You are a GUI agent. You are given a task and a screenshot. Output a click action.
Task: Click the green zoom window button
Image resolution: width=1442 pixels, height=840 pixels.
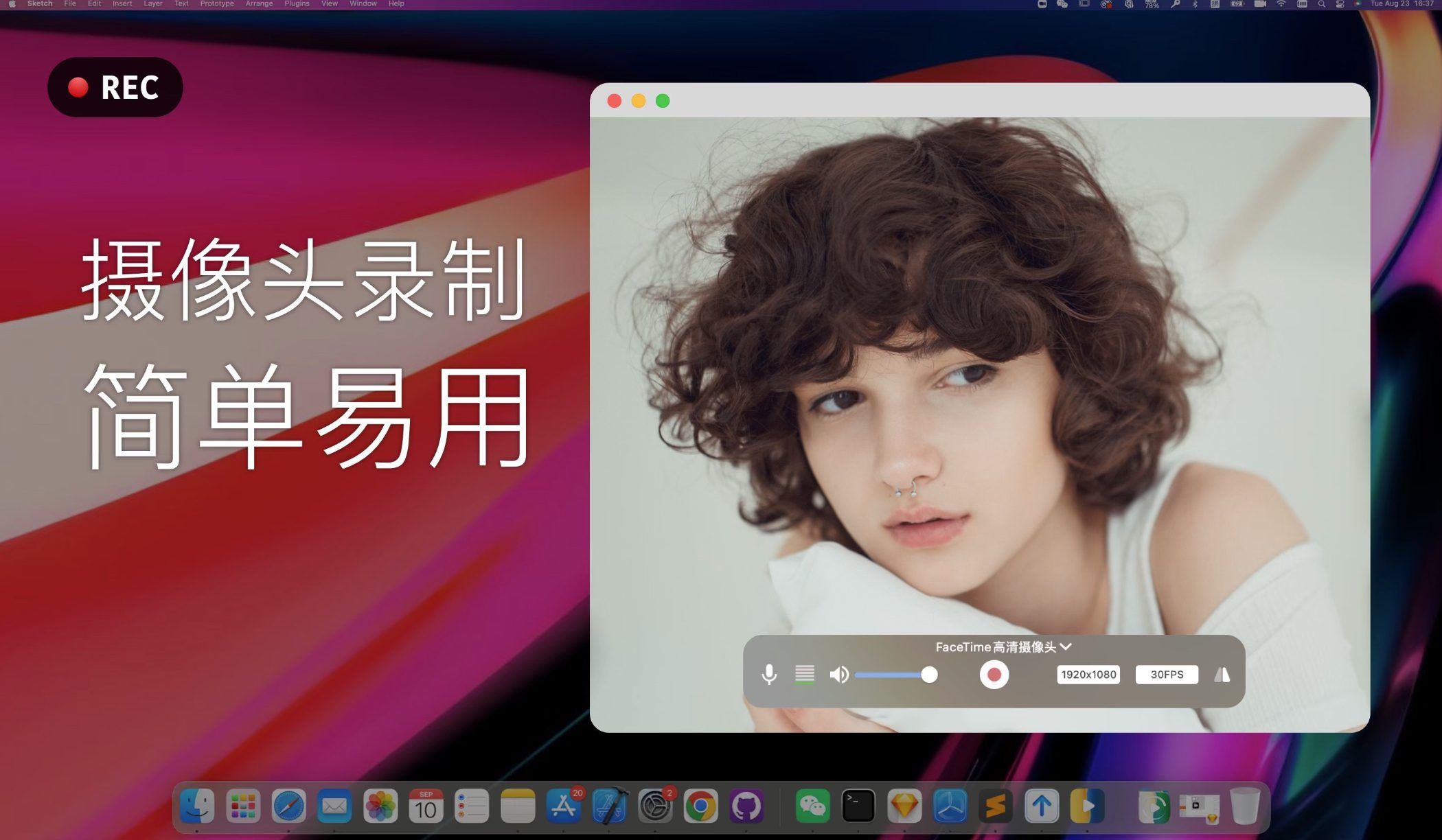pos(663,101)
